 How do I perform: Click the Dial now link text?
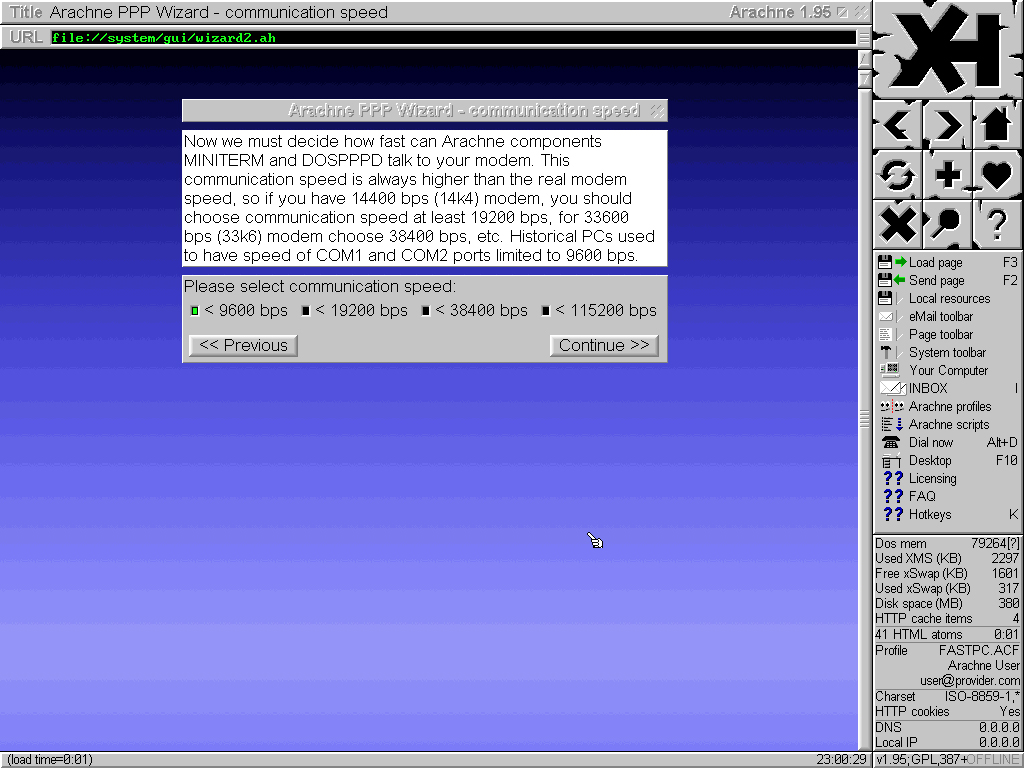click(931, 442)
